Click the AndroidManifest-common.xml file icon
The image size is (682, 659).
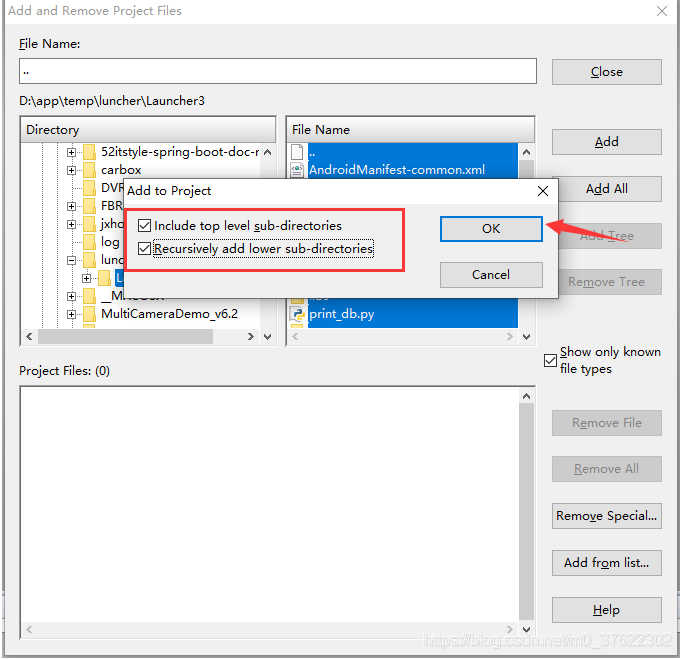[x=298, y=170]
